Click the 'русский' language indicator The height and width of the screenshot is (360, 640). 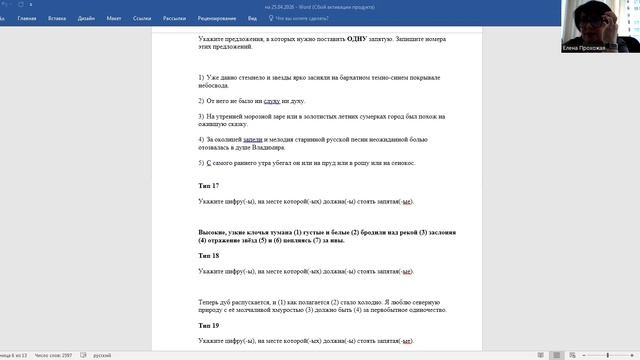click(102, 356)
